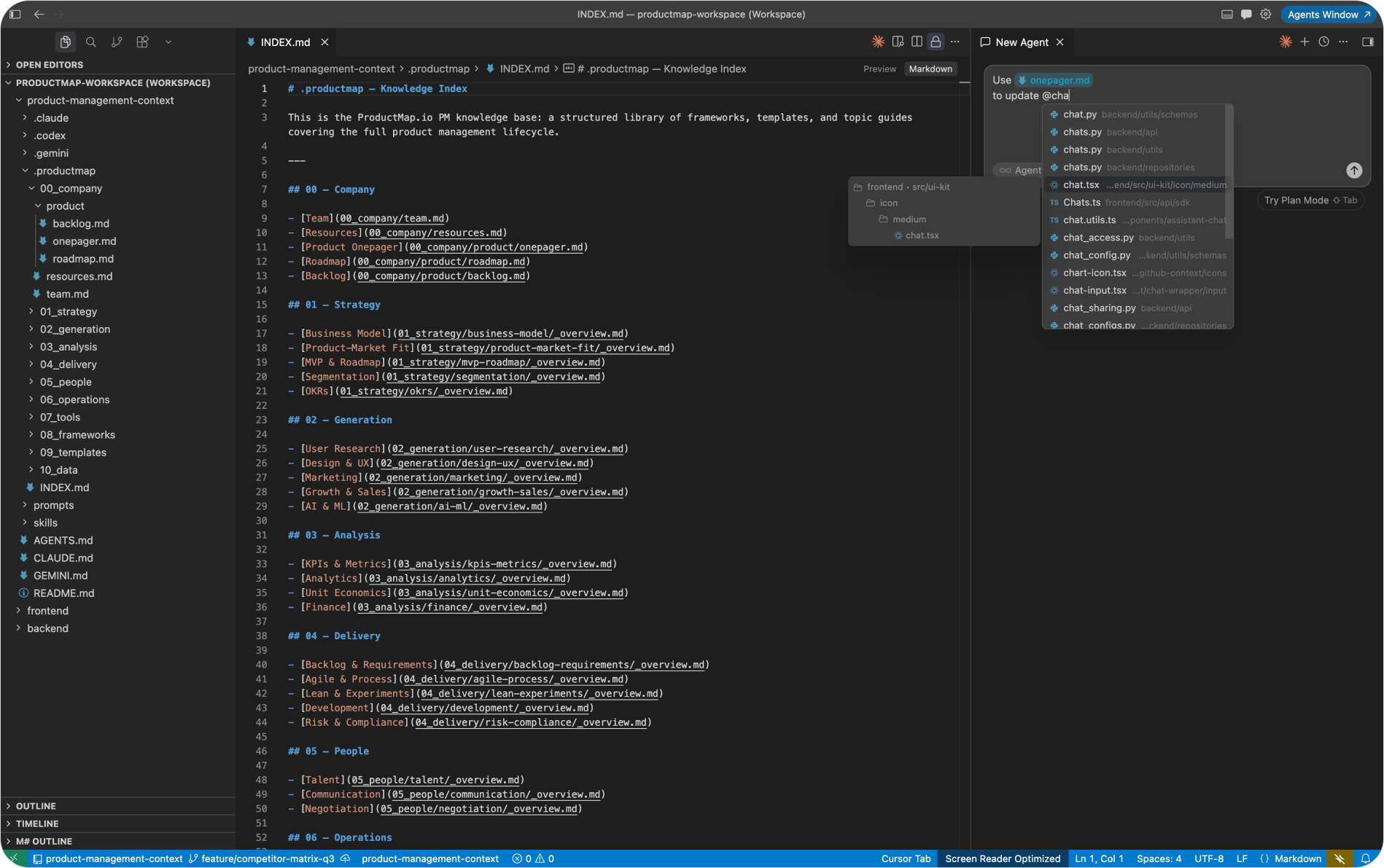Image resolution: width=1384 pixels, height=868 pixels.
Task: Select chat_access.py suggestion
Action: (x=1134, y=238)
